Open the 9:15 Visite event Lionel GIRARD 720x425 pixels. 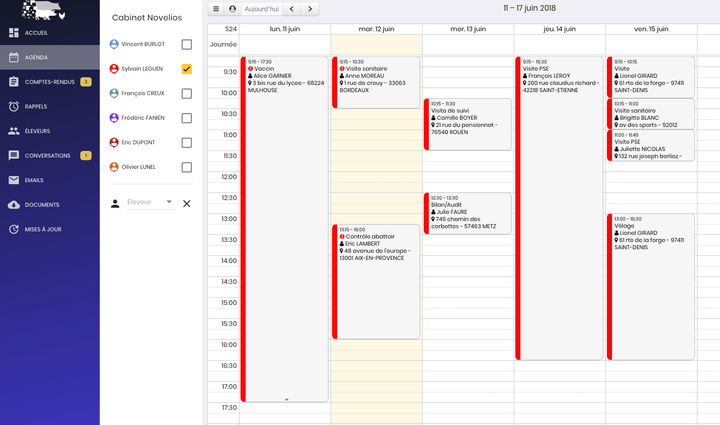(651, 77)
